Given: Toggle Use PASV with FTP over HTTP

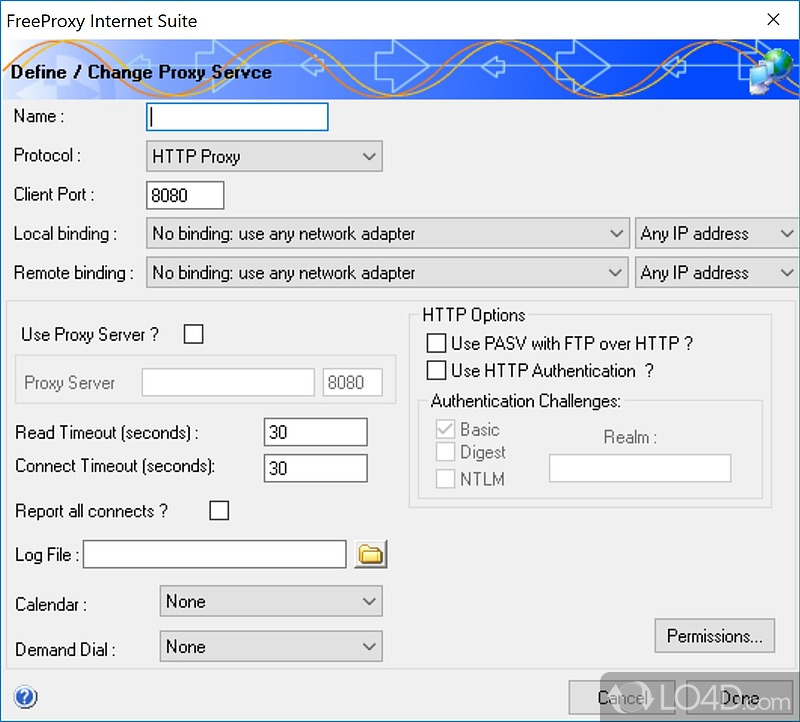Looking at the screenshot, I should pos(436,343).
